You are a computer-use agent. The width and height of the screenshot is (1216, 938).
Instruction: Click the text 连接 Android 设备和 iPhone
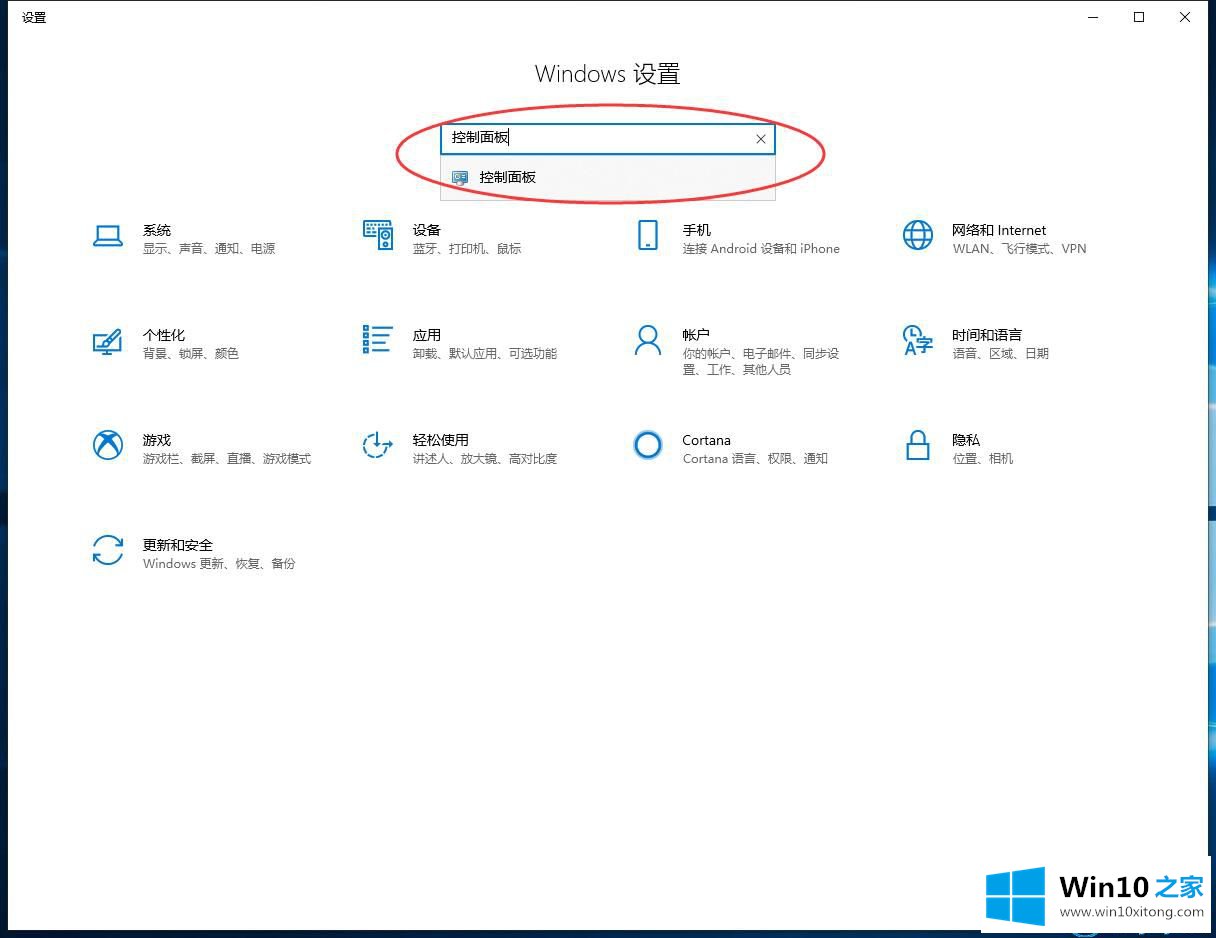pos(761,249)
